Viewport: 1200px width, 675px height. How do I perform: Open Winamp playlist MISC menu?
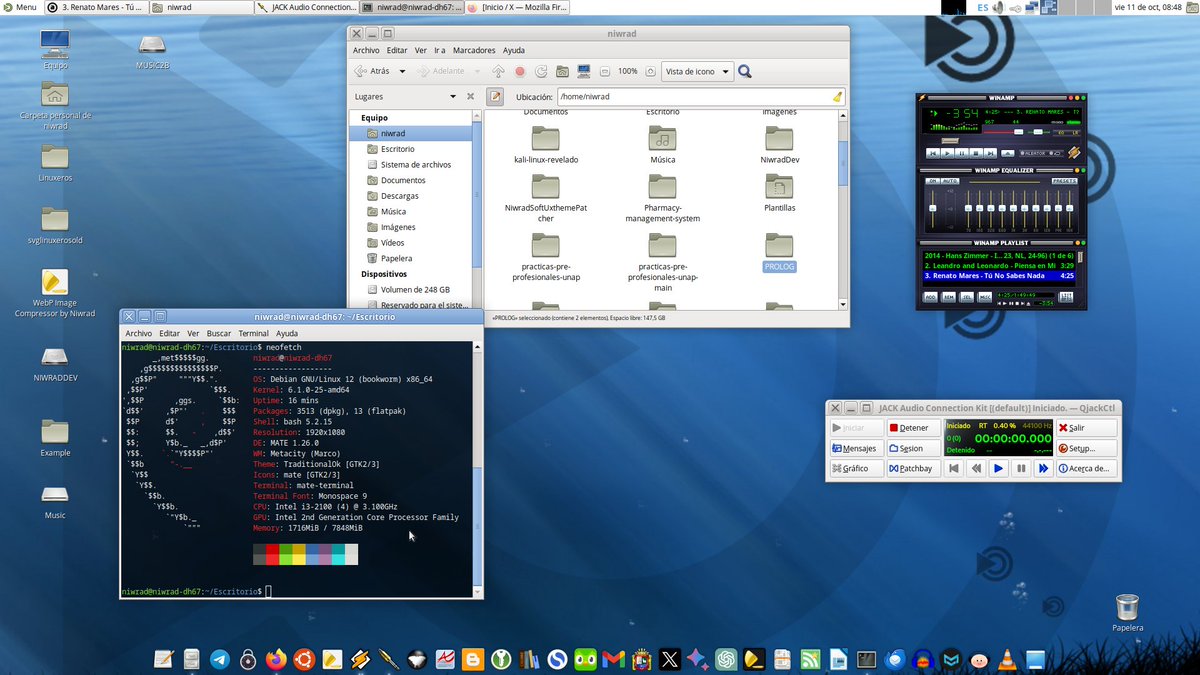pos(984,297)
